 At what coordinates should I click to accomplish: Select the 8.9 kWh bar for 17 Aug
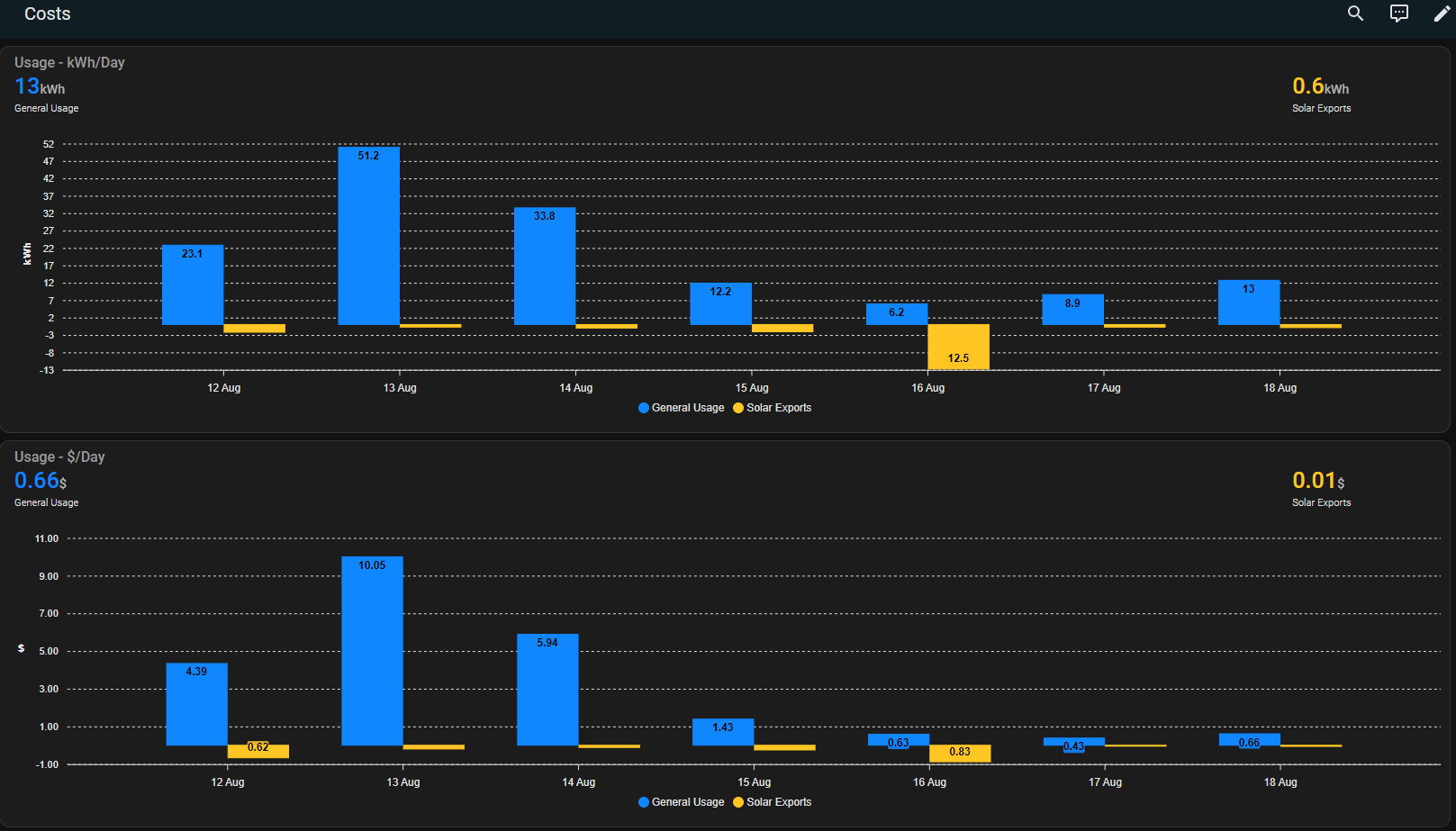1072,310
